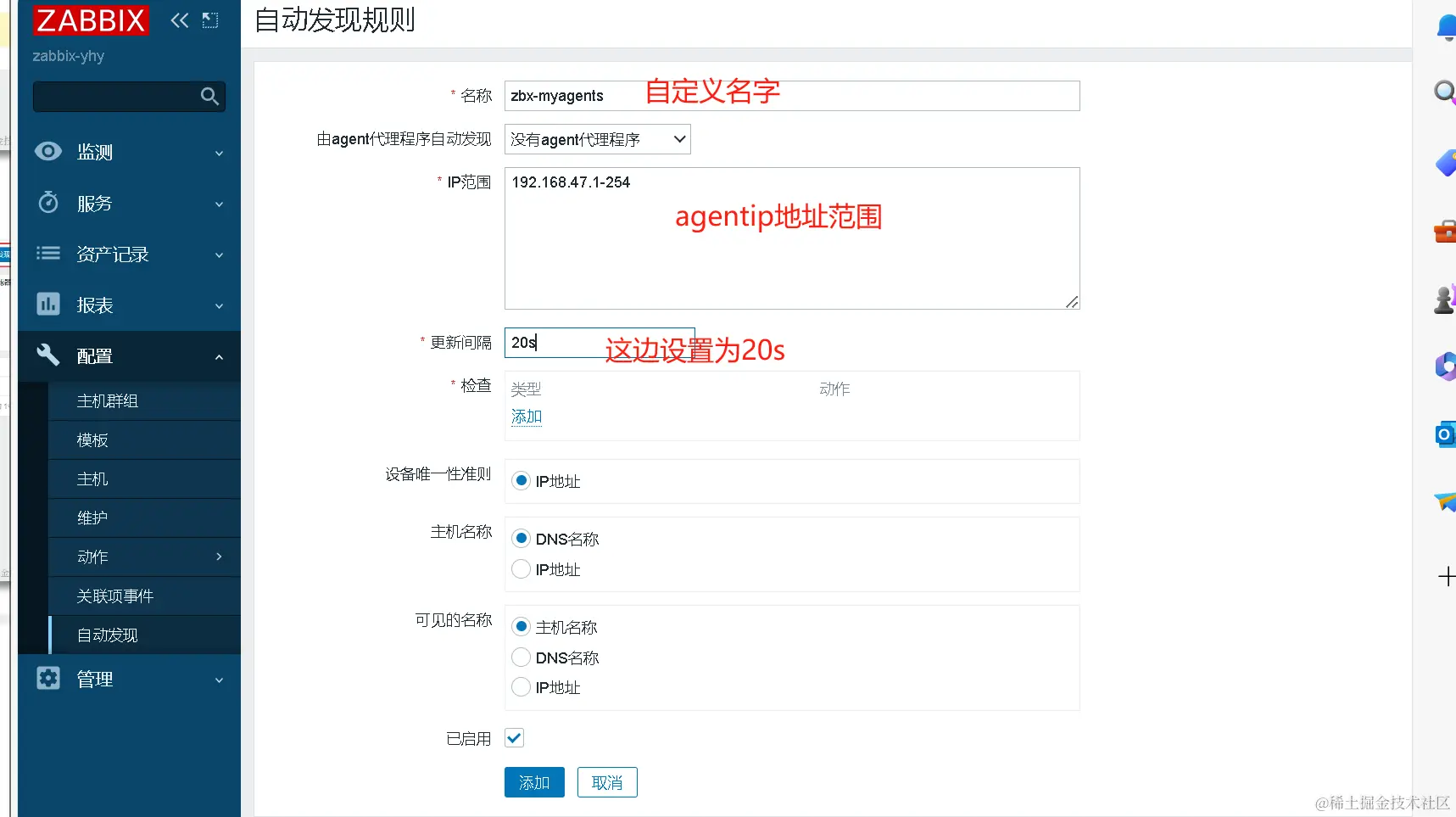This screenshot has height=817, width=1456.
Task: Select IP地址 for 主机名称
Action: [x=522, y=569]
